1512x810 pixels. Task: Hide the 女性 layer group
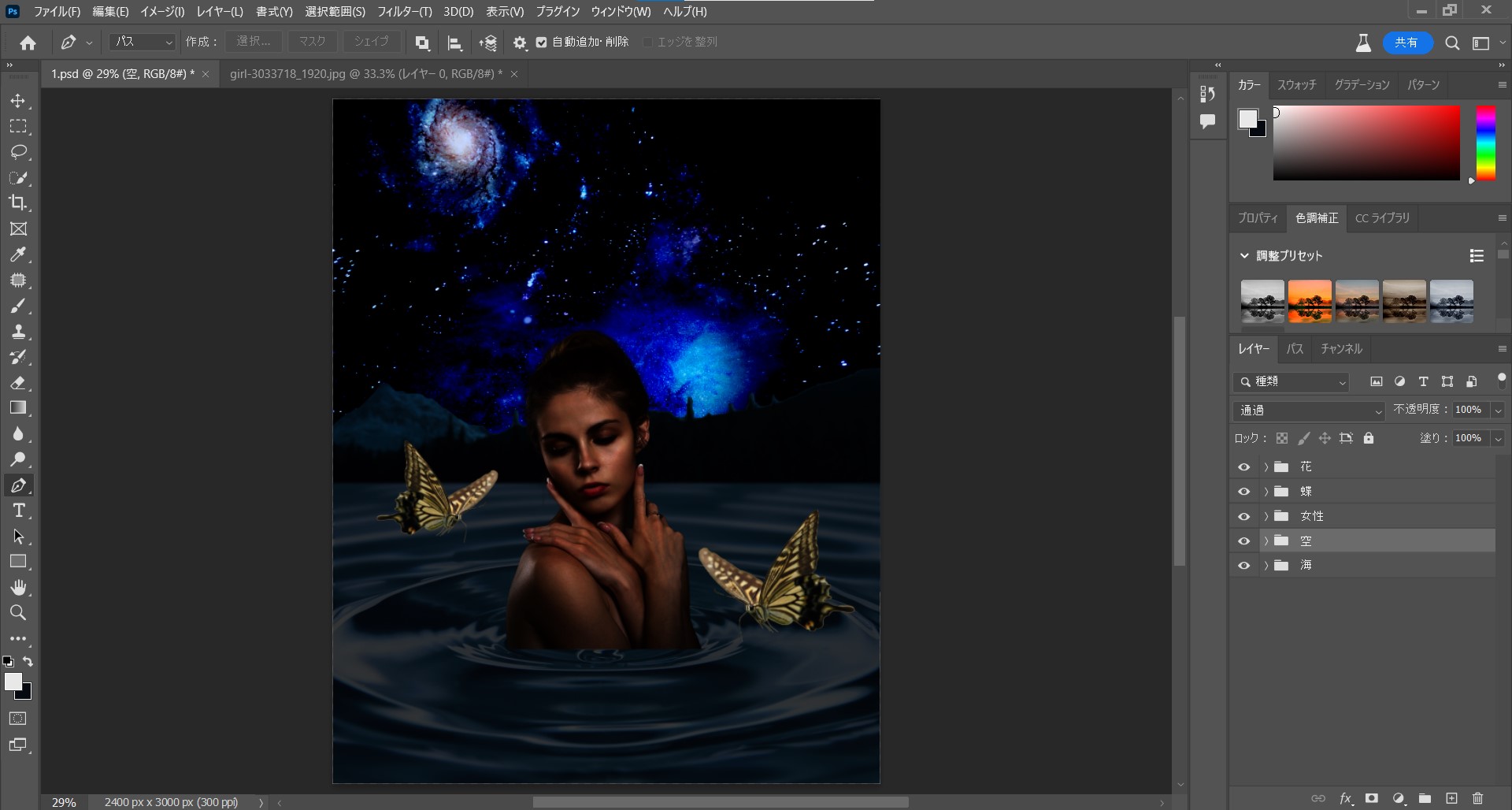[x=1244, y=517]
